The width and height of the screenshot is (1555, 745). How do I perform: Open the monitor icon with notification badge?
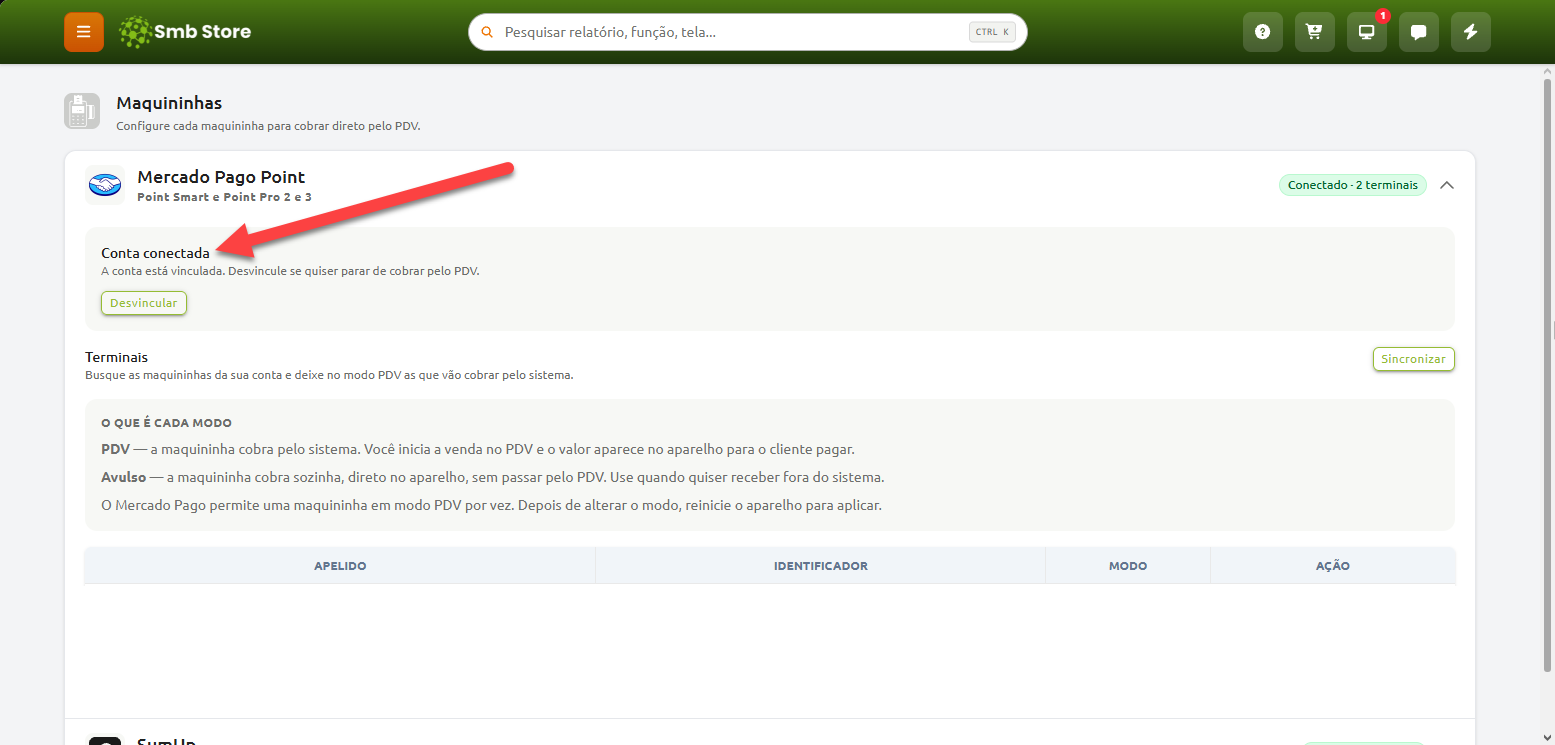coord(1367,32)
